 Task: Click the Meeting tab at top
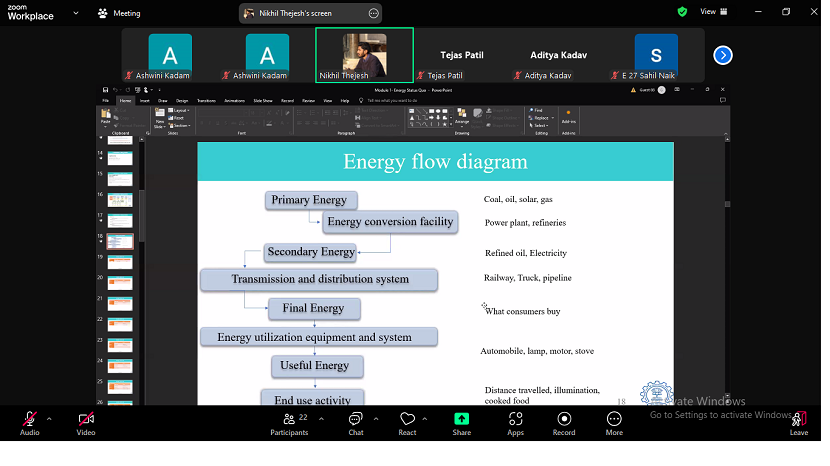click(x=119, y=13)
